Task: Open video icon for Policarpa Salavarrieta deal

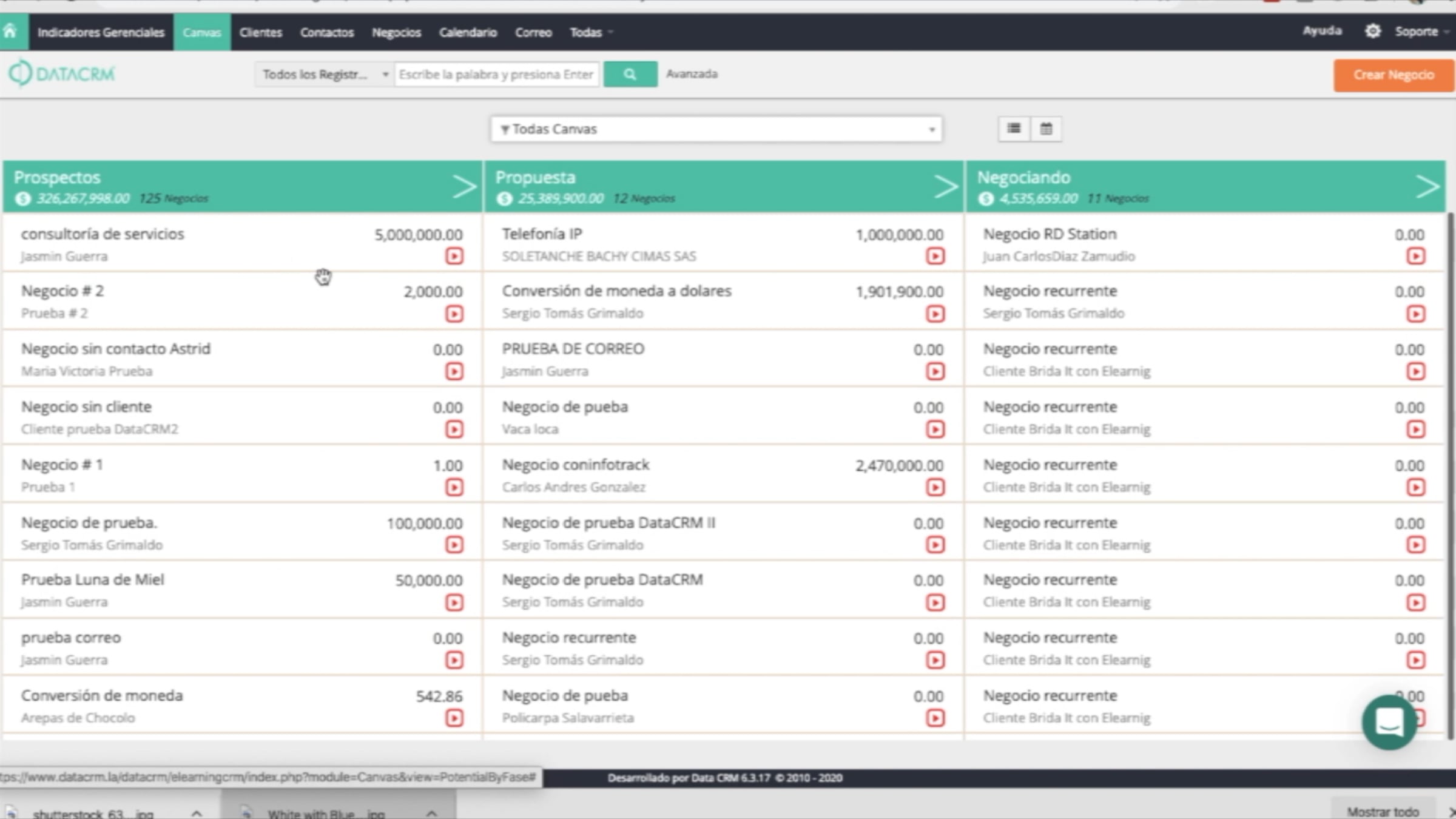Action: pyautogui.click(x=935, y=718)
